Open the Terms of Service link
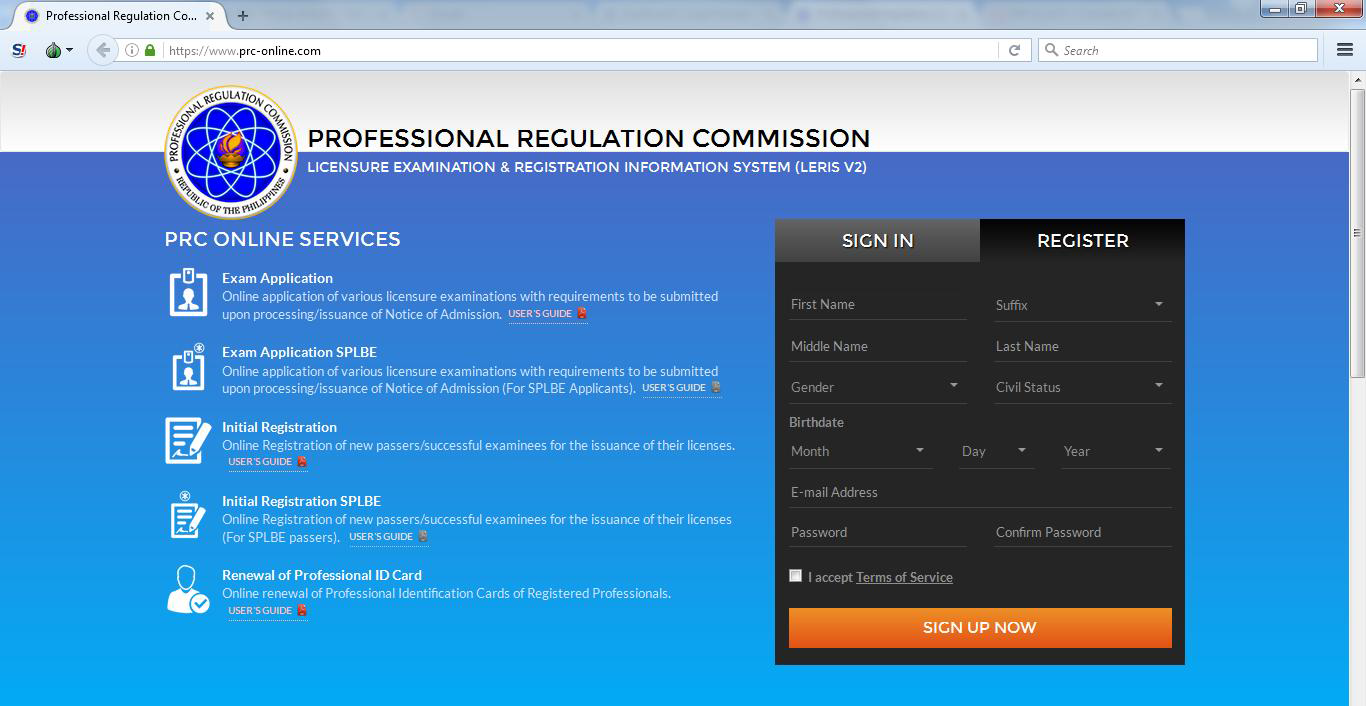Image resolution: width=1366 pixels, height=706 pixels. point(903,577)
